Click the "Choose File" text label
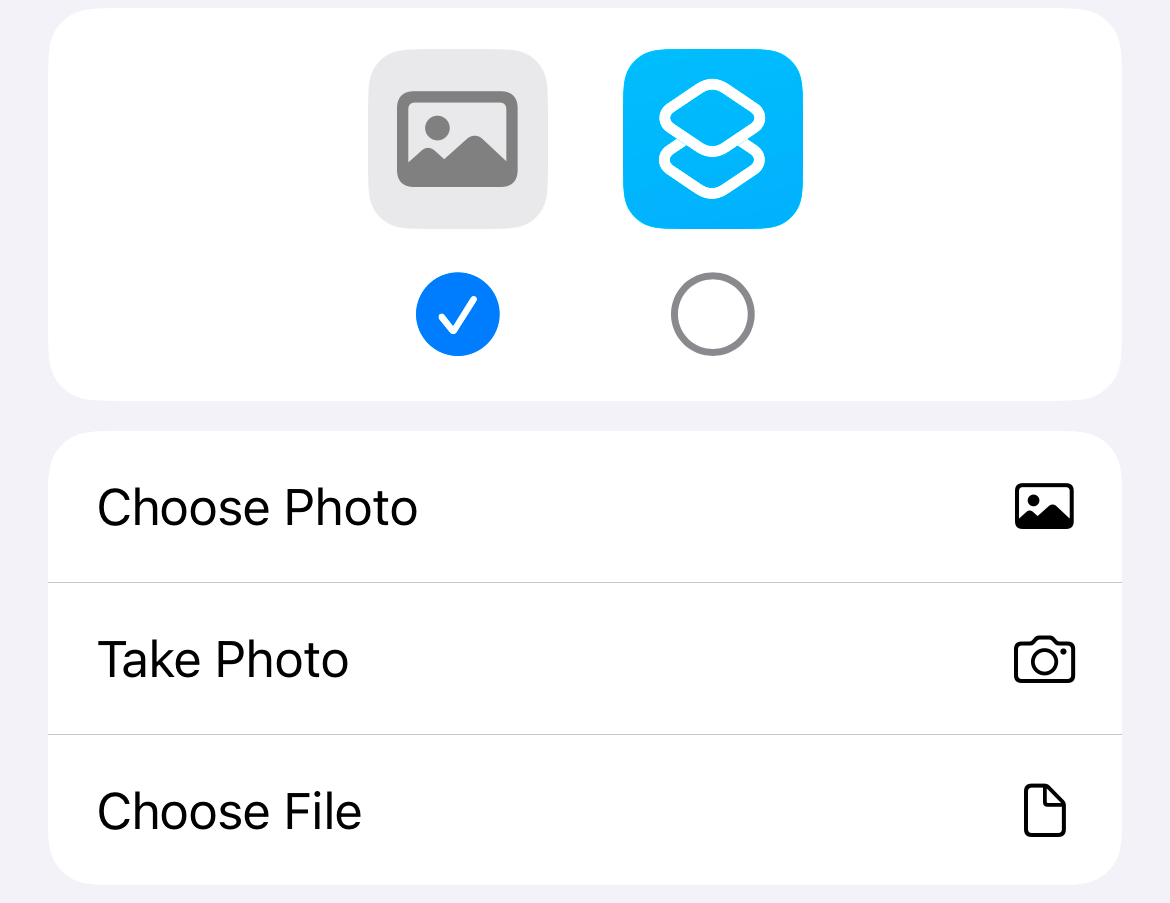 (229, 811)
